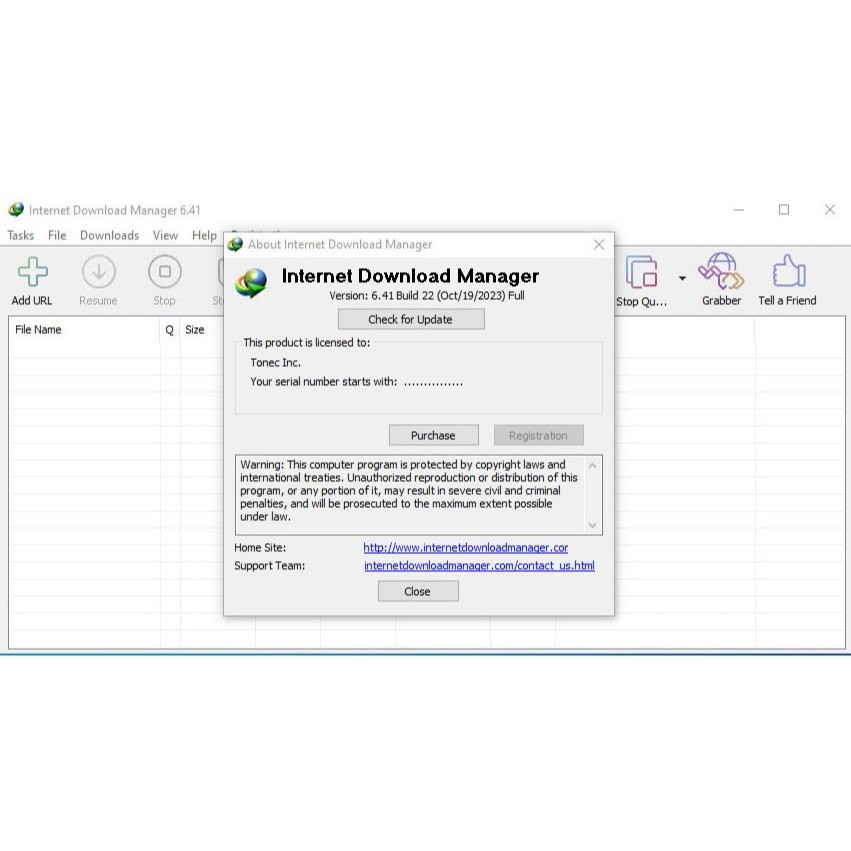This screenshot has height=851, width=851.
Task: Open the File menu
Action: point(57,236)
